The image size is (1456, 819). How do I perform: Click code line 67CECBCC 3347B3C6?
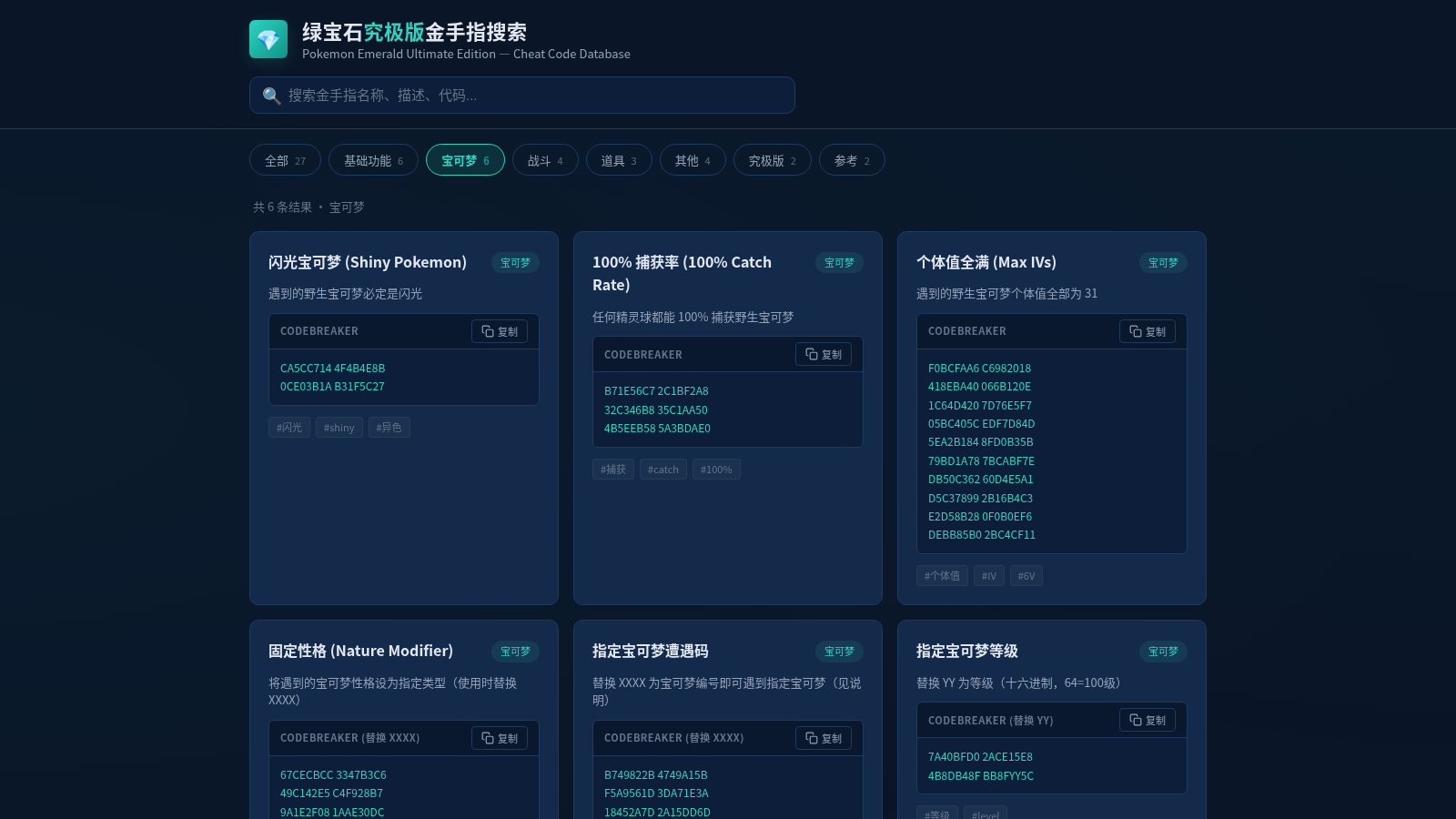(333, 775)
